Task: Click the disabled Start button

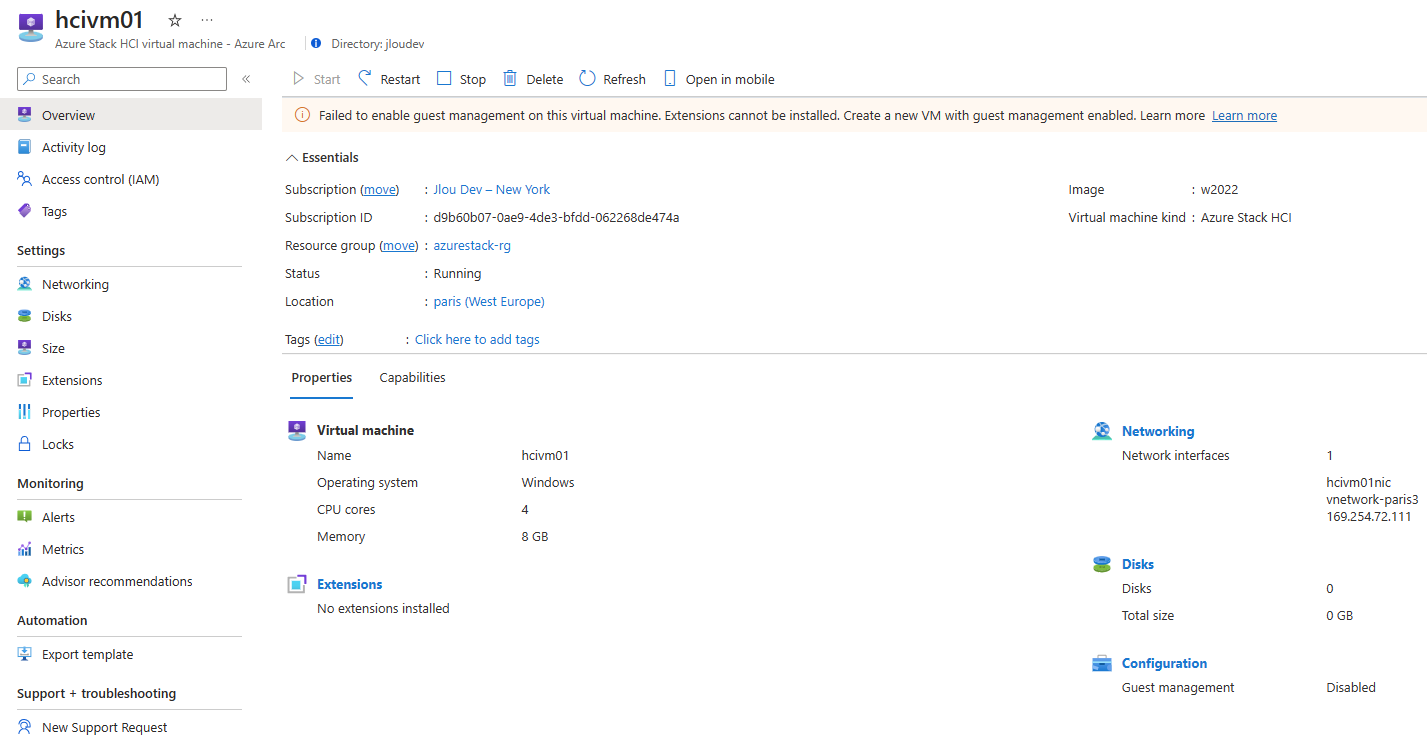Action: pyautogui.click(x=316, y=79)
